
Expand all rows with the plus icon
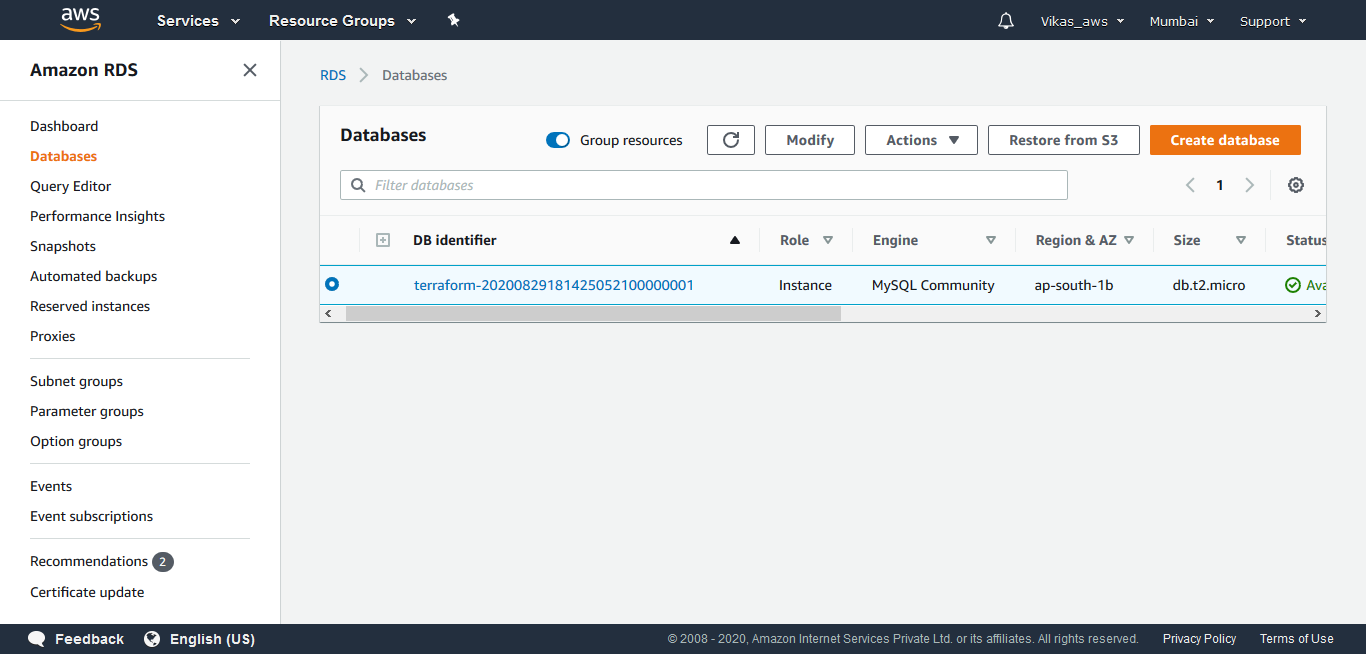[x=382, y=240]
